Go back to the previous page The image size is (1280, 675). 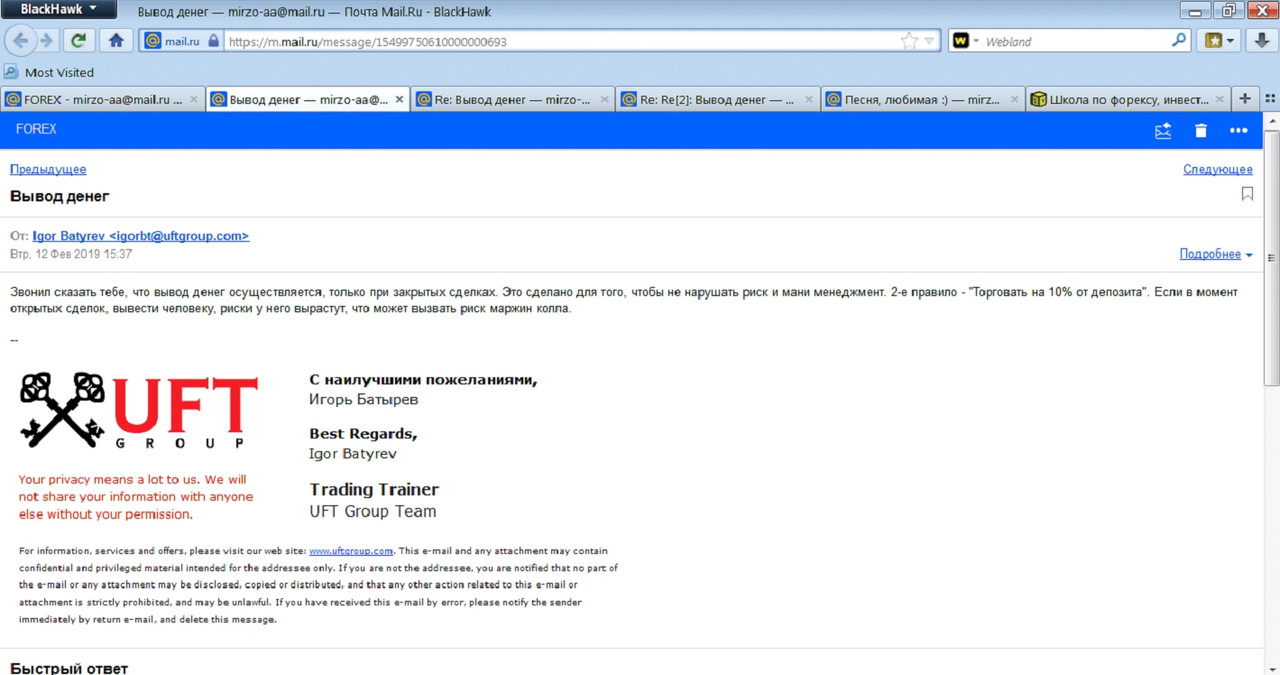[22, 41]
